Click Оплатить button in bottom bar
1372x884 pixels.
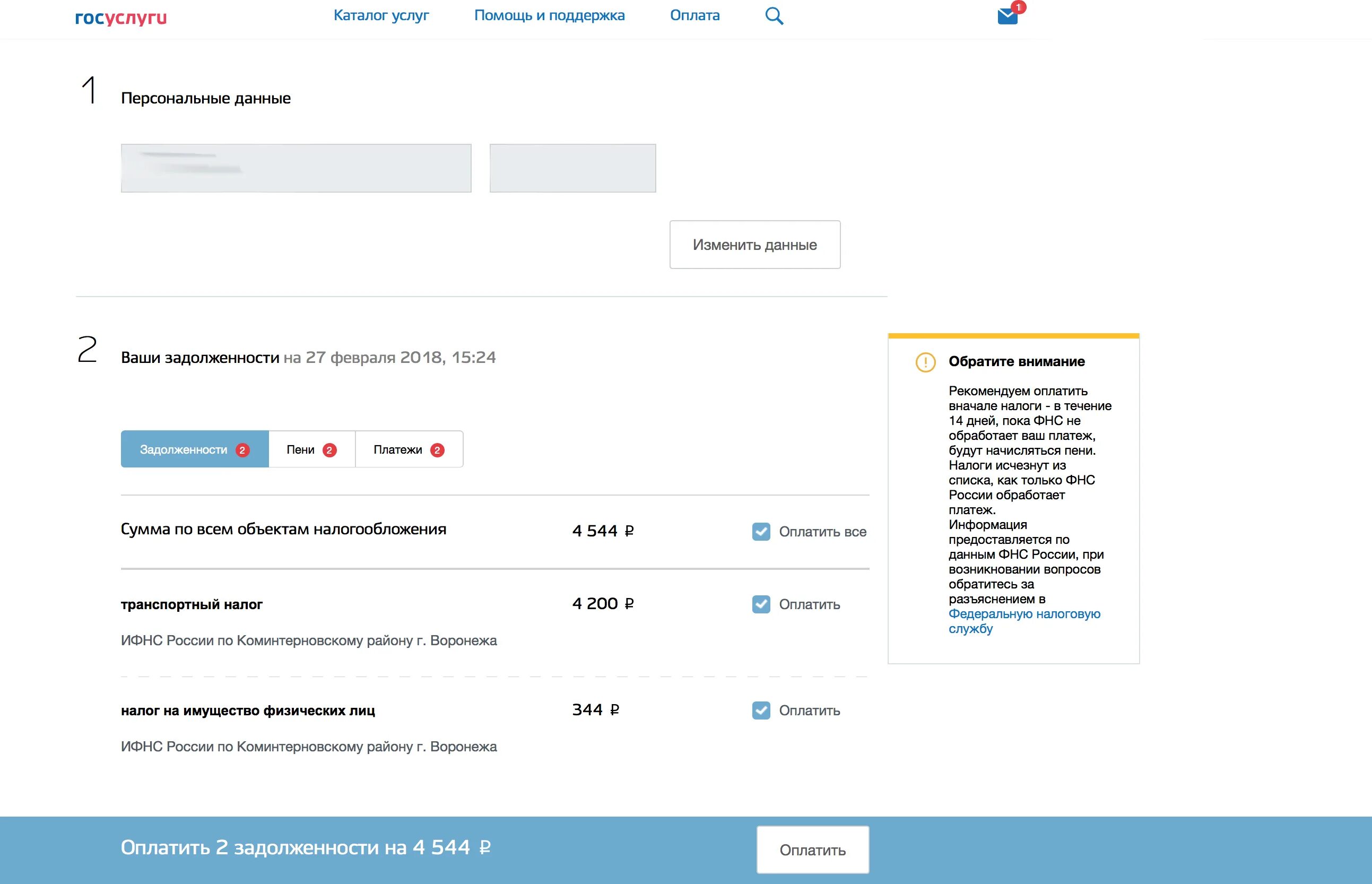[812, 850]
